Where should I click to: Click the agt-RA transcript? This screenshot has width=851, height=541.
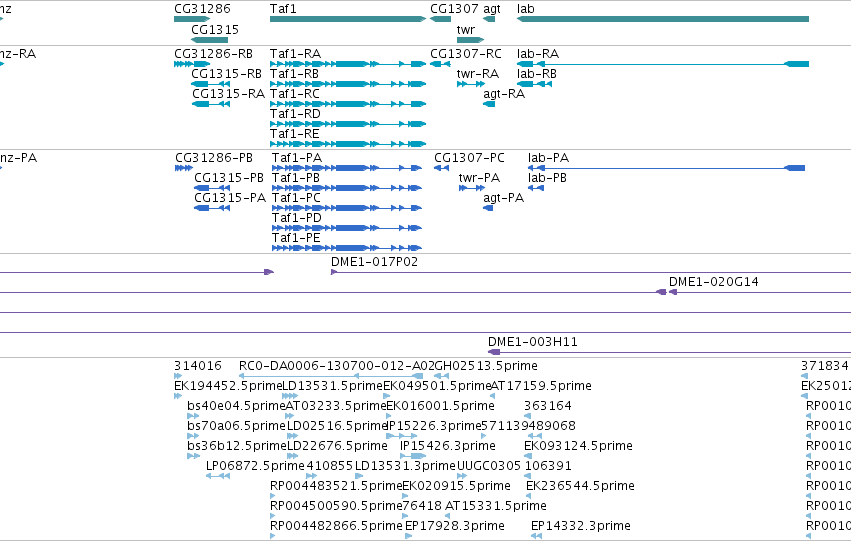489,104
